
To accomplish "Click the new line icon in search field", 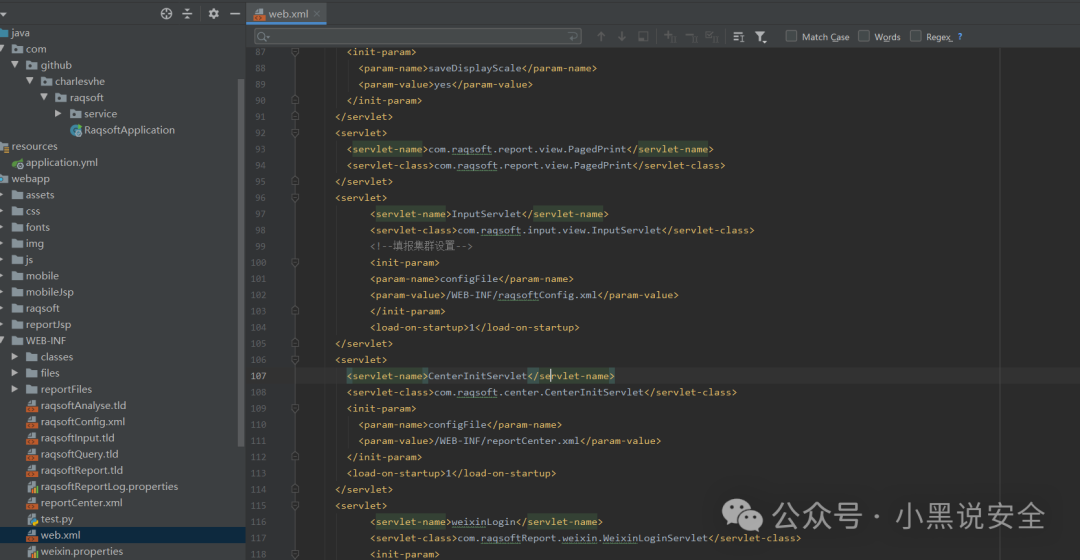I will (x=573, y=37).
